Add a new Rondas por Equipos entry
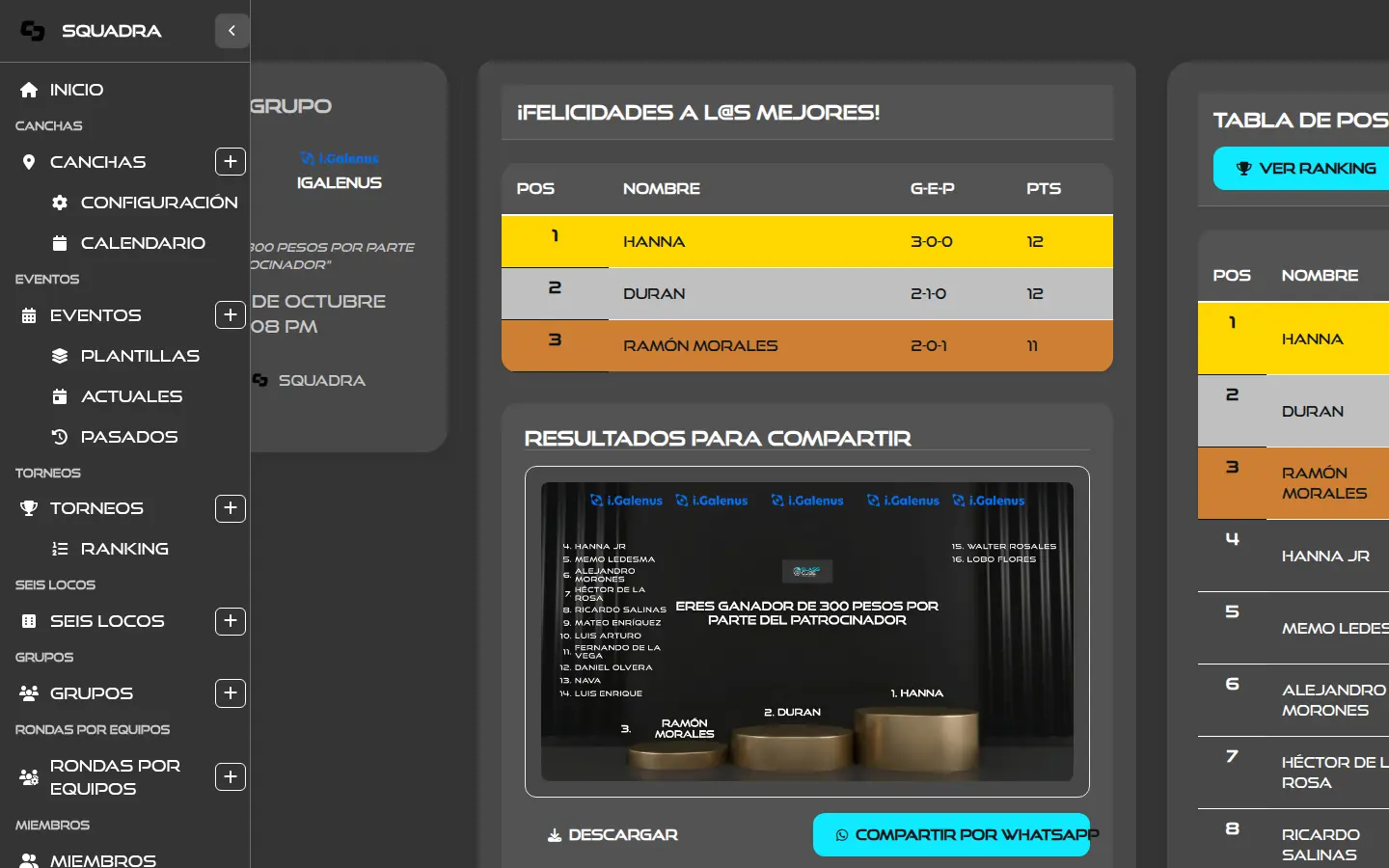Screen dimensions: 1389x868 (231, 777)
